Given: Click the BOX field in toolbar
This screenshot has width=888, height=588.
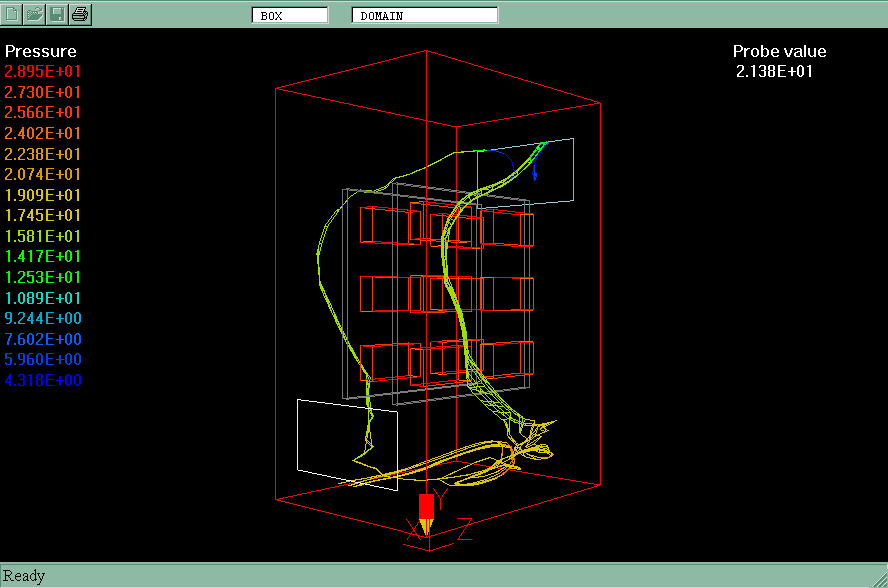Looking at the screenshot, I should [290, 15].
